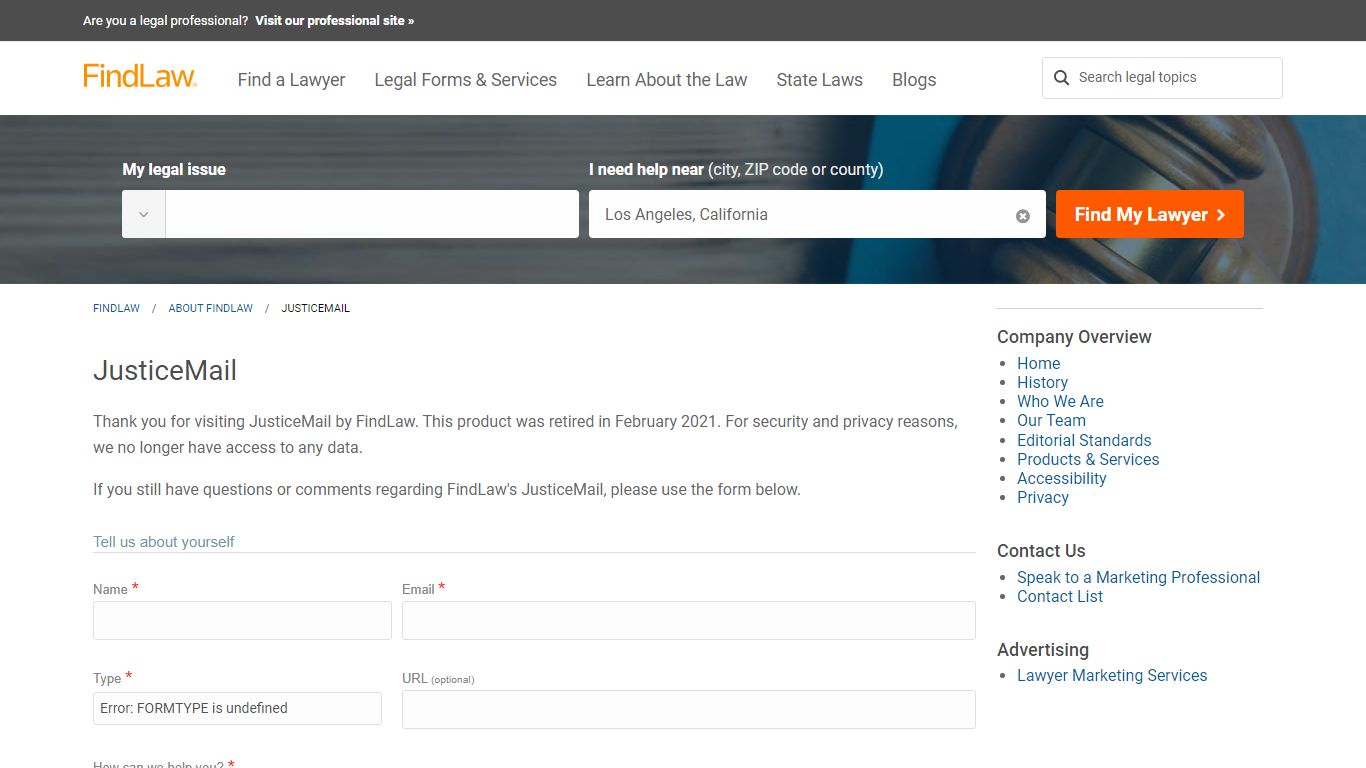Open the Privacy link
The height and width of the screenshot is (768, 1366).
point(1043,497)
